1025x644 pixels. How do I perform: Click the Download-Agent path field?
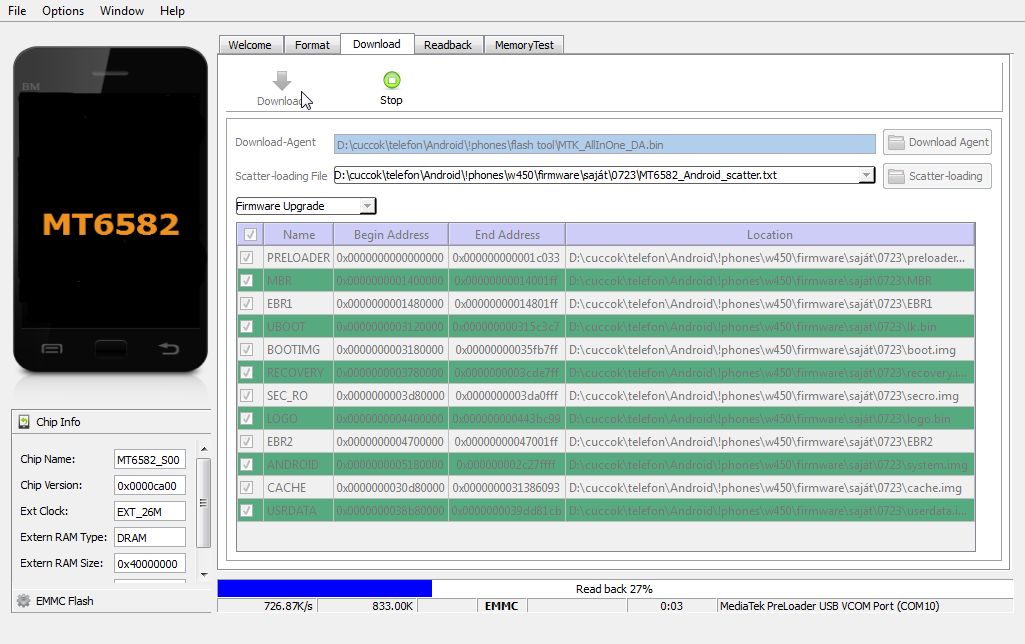tap(605, 144)
